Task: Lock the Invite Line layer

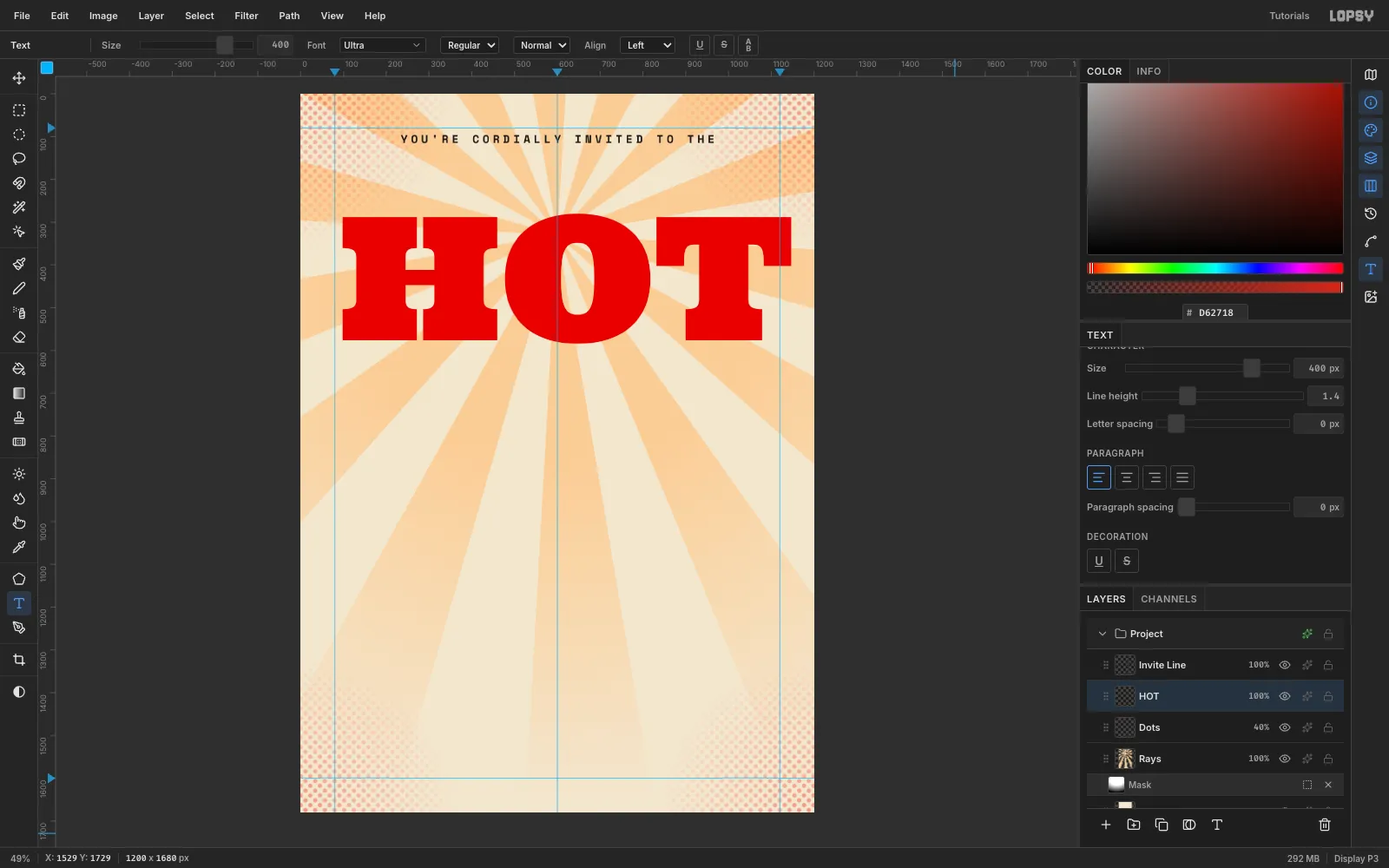Action: coord(1328,665)
